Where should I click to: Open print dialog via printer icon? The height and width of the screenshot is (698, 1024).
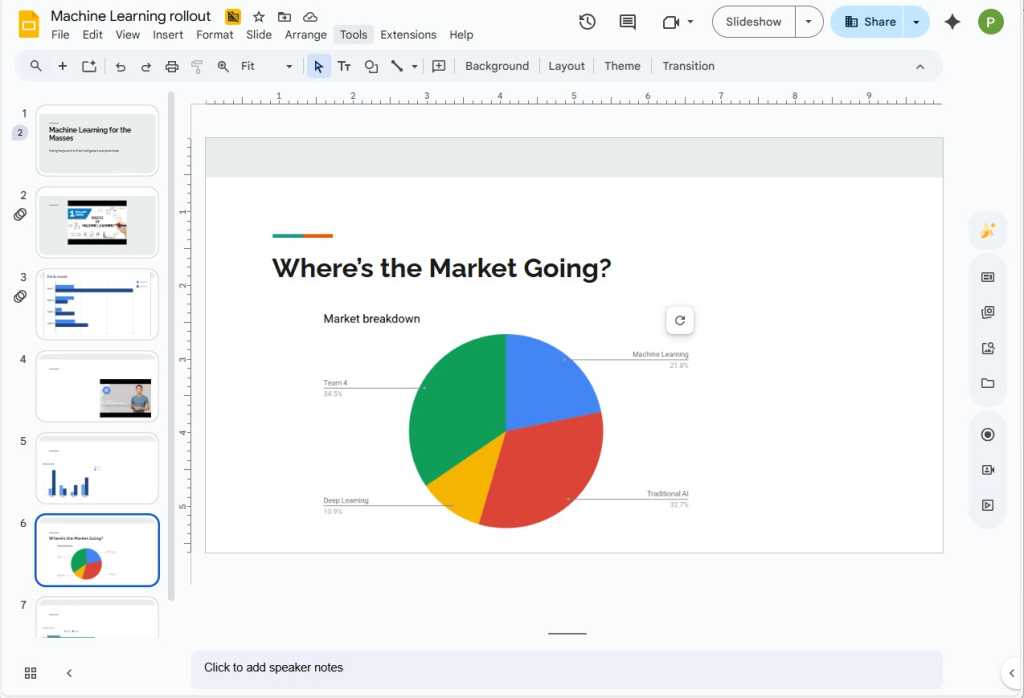pos(171,66)
